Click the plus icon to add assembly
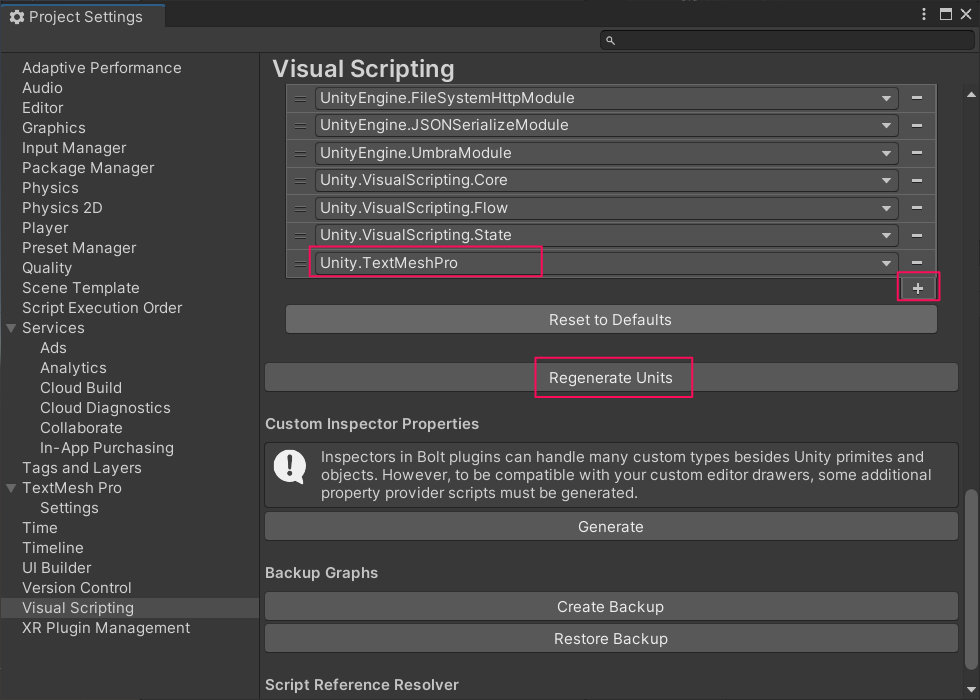This screenshot has width=980, height=700. tap(918, 288)
